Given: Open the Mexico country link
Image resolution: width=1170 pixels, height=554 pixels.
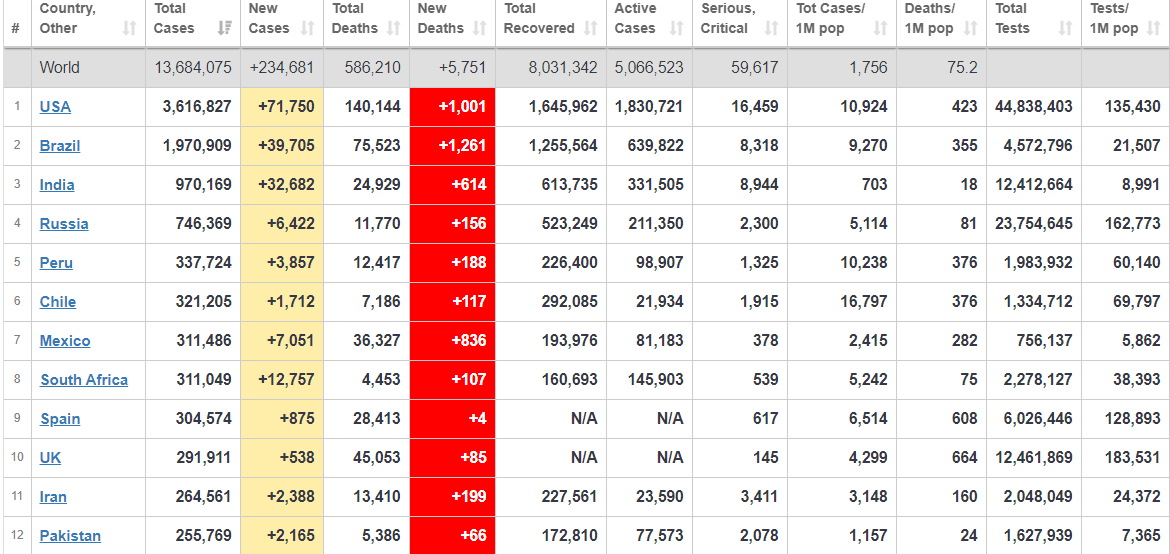Looking at the screenshot, I should 65,340.
